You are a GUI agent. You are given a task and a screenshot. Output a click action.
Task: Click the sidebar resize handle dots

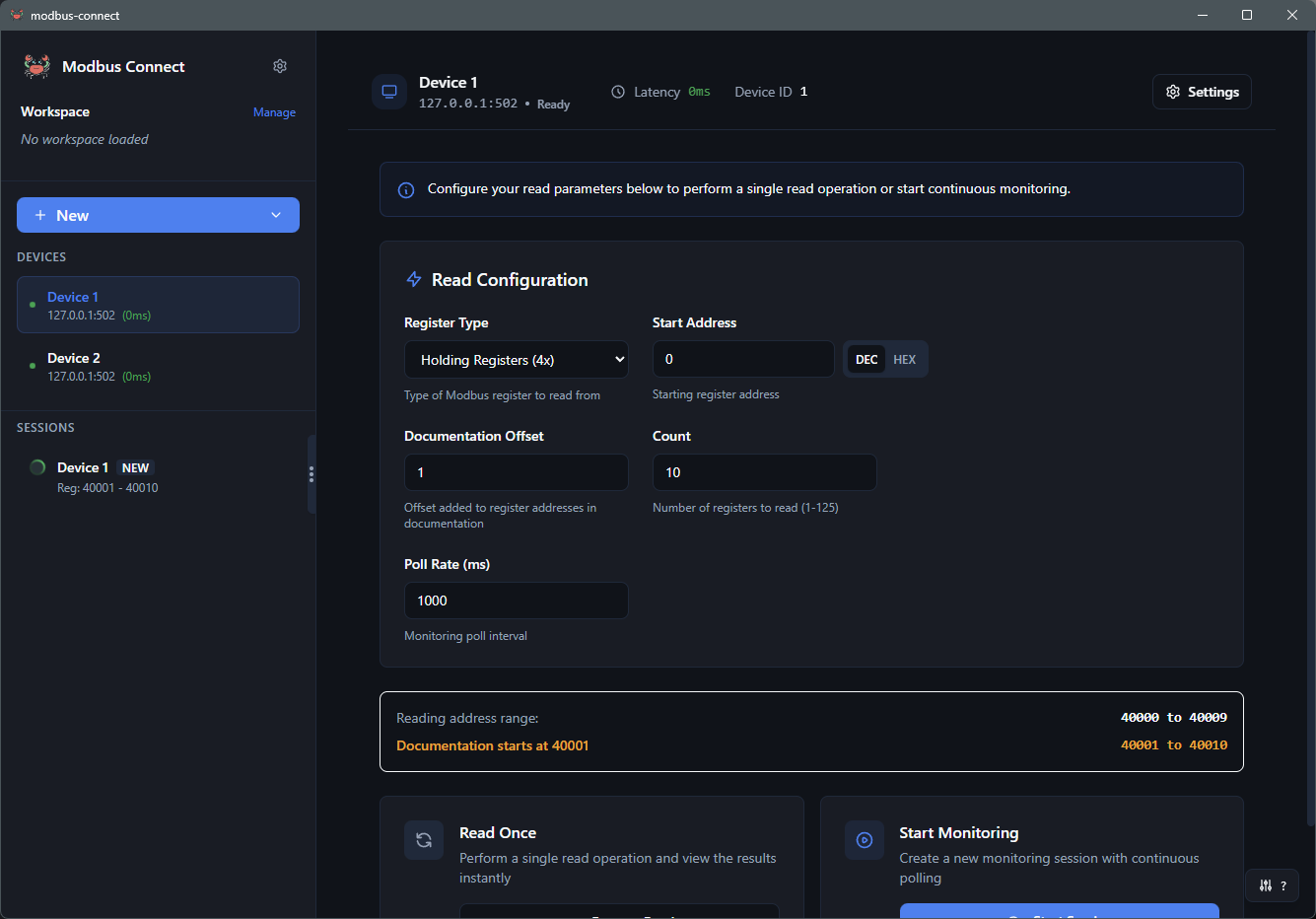[x=312, y=474]
